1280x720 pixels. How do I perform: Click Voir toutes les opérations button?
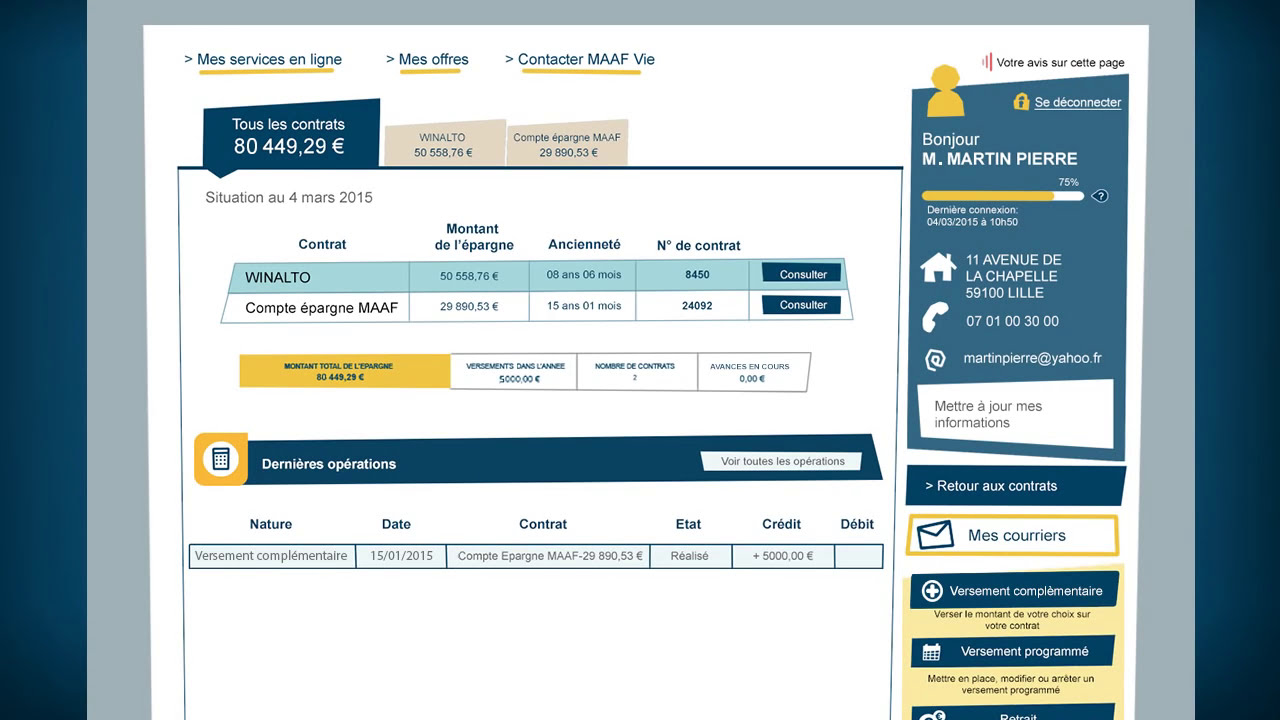(782, 461)
